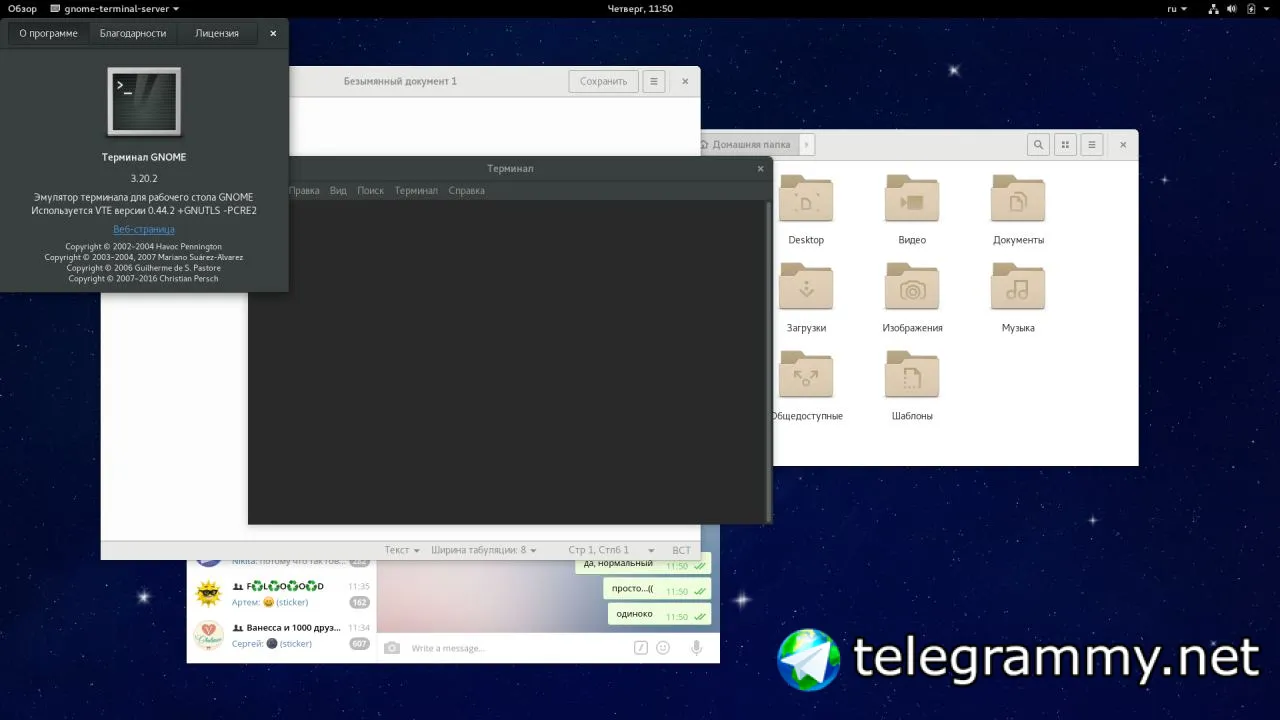Click the bot commands slash icon in Telegram

click(641, 648)
